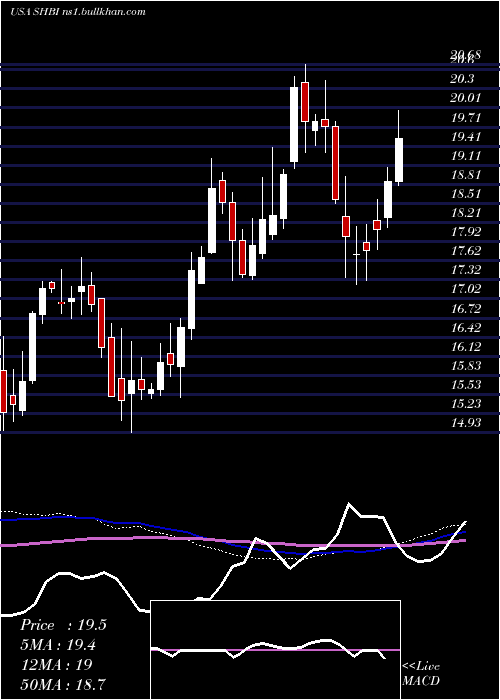Click the 20.01 price axis label

click(x=466, y=98)
